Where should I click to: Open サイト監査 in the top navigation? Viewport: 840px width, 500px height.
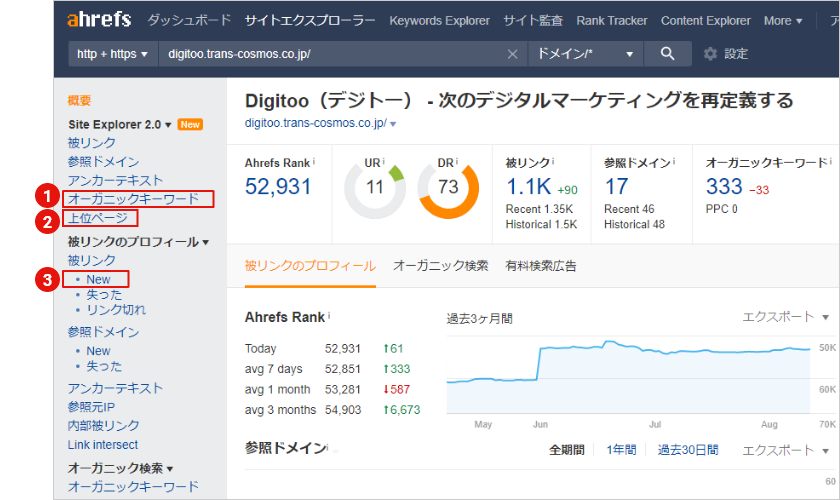coord(533,21)
